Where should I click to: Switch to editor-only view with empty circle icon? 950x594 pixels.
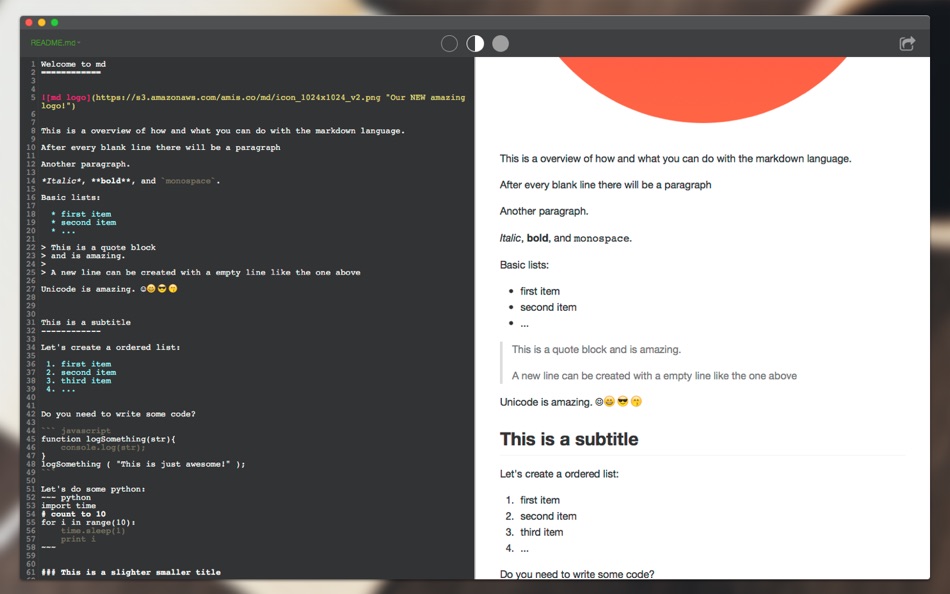tap(449, 44)
